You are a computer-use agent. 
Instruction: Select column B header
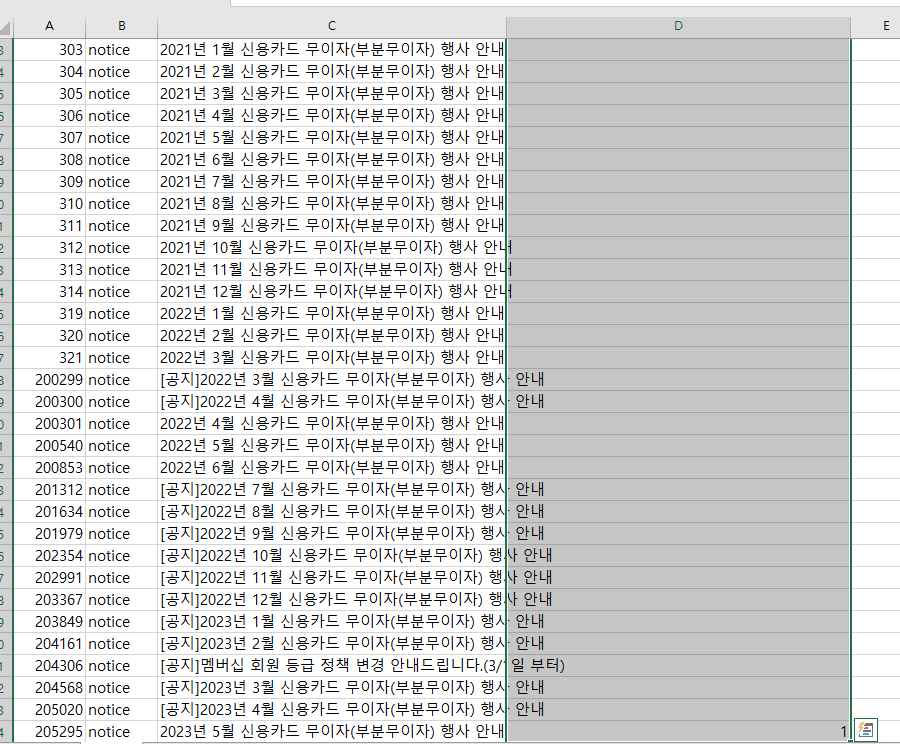click(122, 26)
